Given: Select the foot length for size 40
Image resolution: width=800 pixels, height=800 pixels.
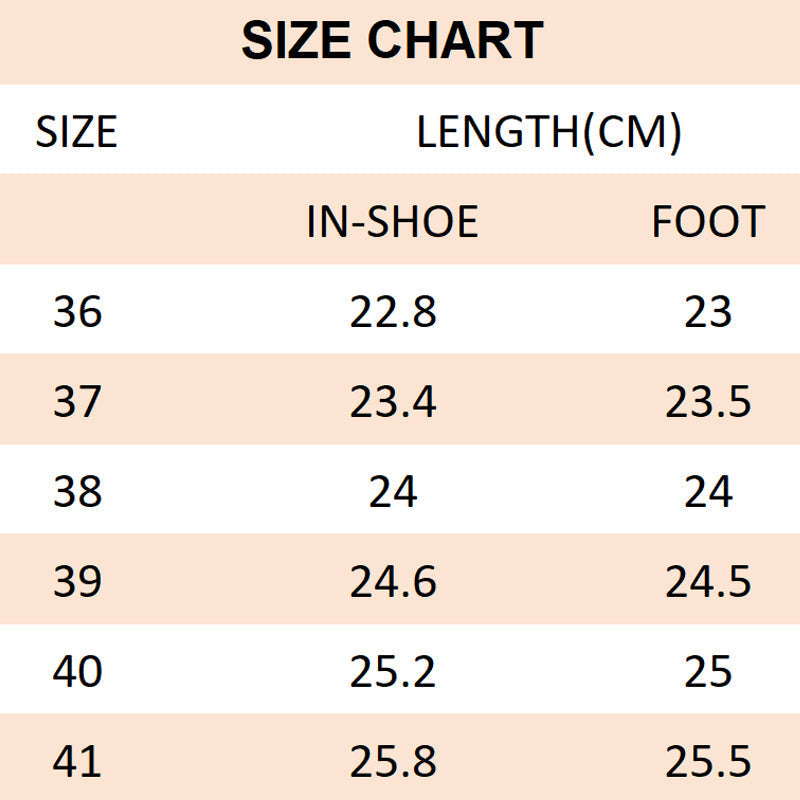Looking at the screenshot, I should coord(708,672).
